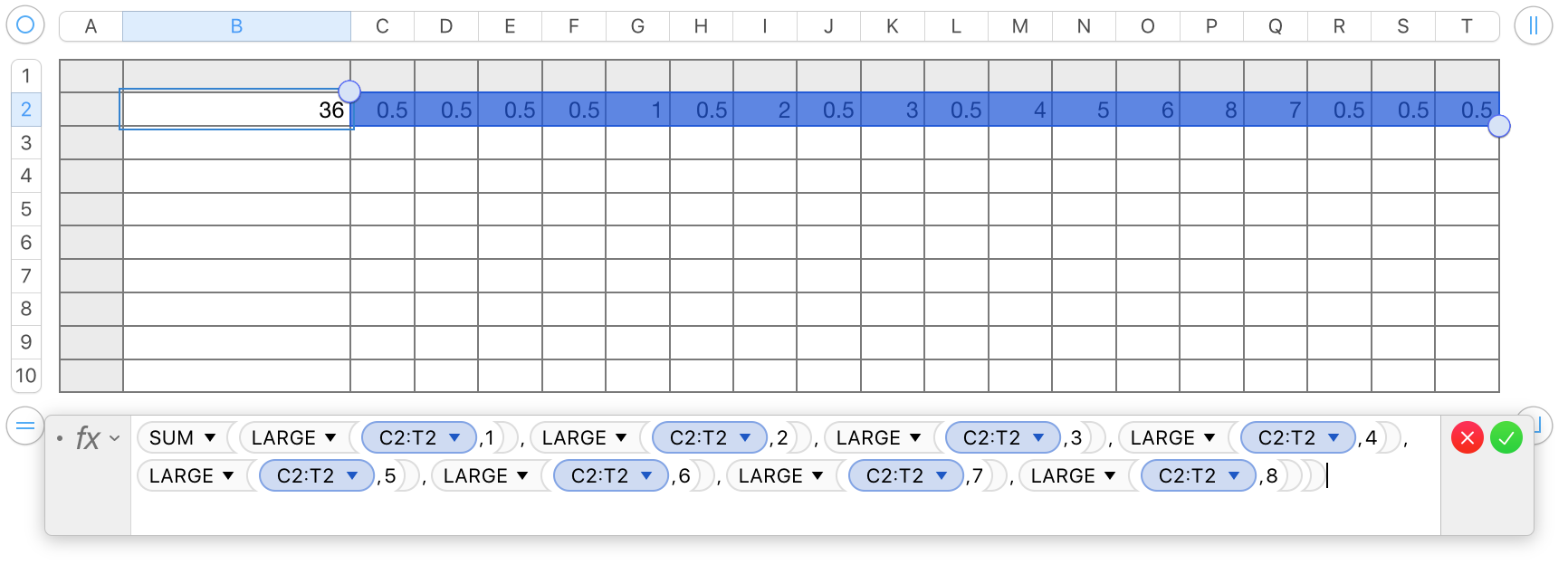Select column header B
This screenshot has width=1568, height=565.
[x=236, y=26]
